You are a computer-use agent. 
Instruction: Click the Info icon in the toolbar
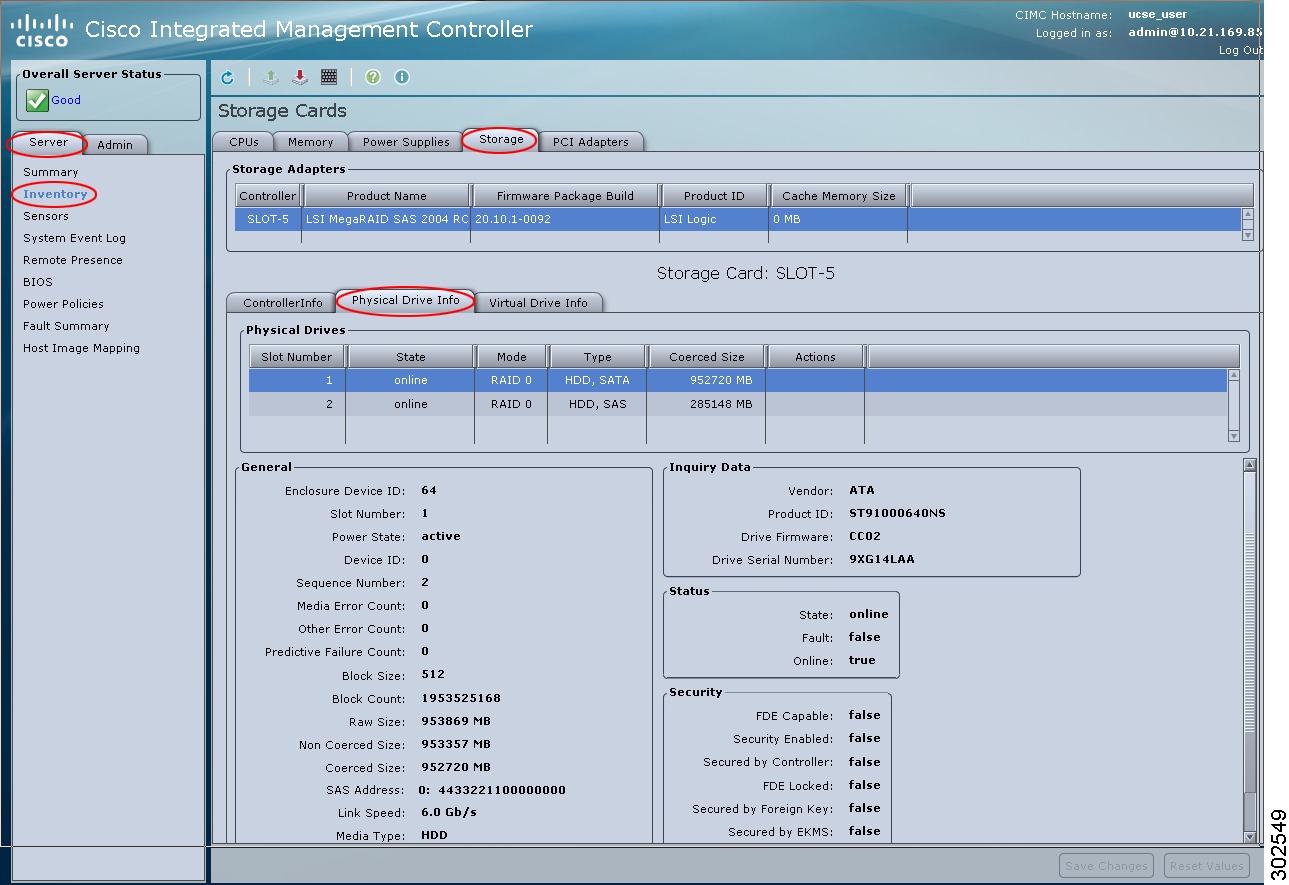coord(401,77)
